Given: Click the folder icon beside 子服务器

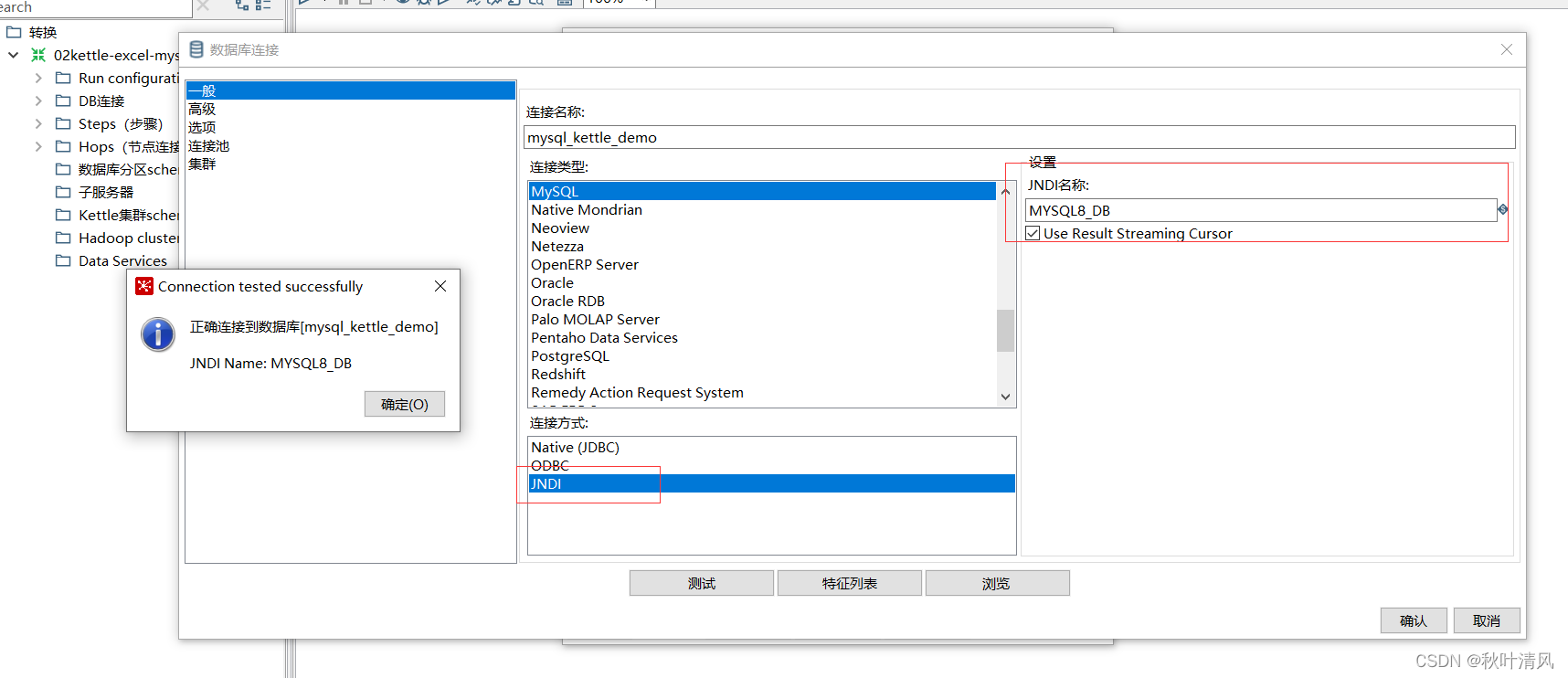Looking at the screenshot, I should click(x=63, y=192).
